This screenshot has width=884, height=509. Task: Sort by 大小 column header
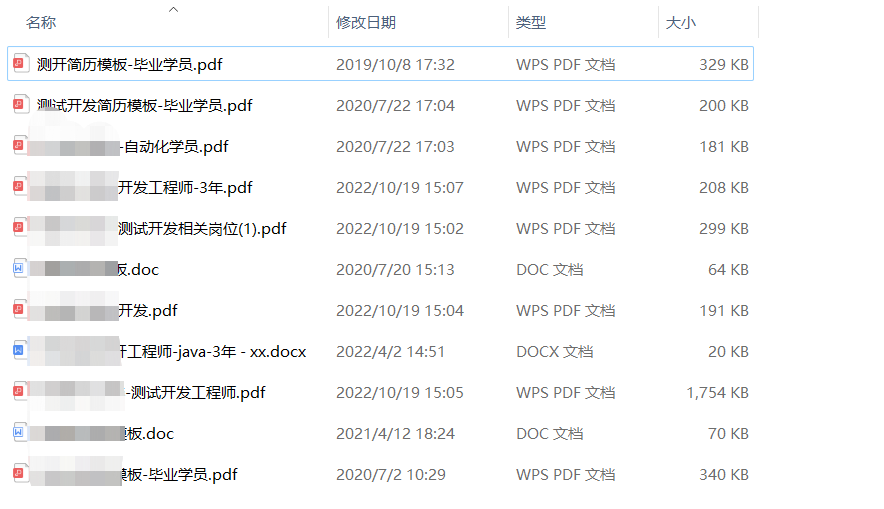(680, 23)
